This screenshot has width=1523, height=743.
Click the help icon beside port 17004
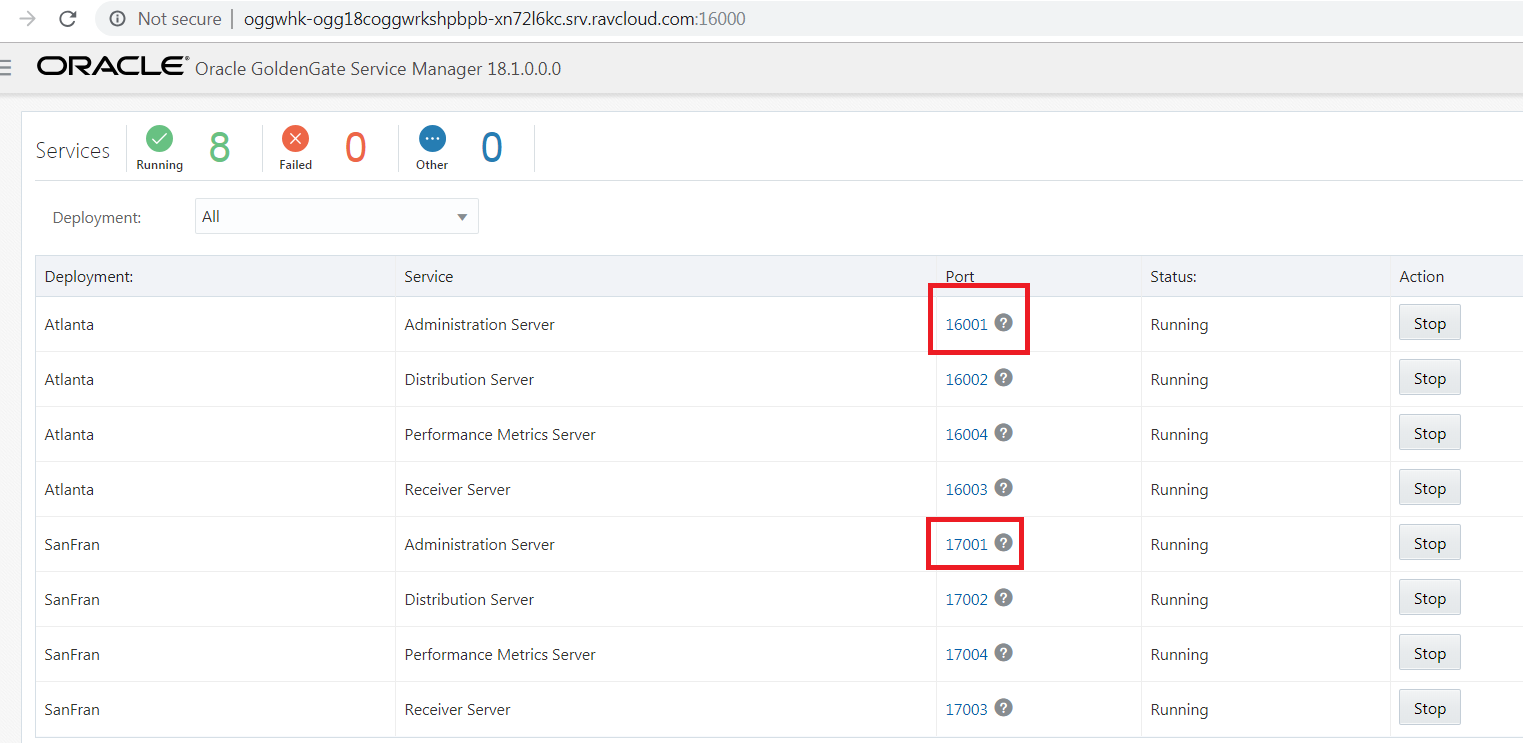point(1004,653)
